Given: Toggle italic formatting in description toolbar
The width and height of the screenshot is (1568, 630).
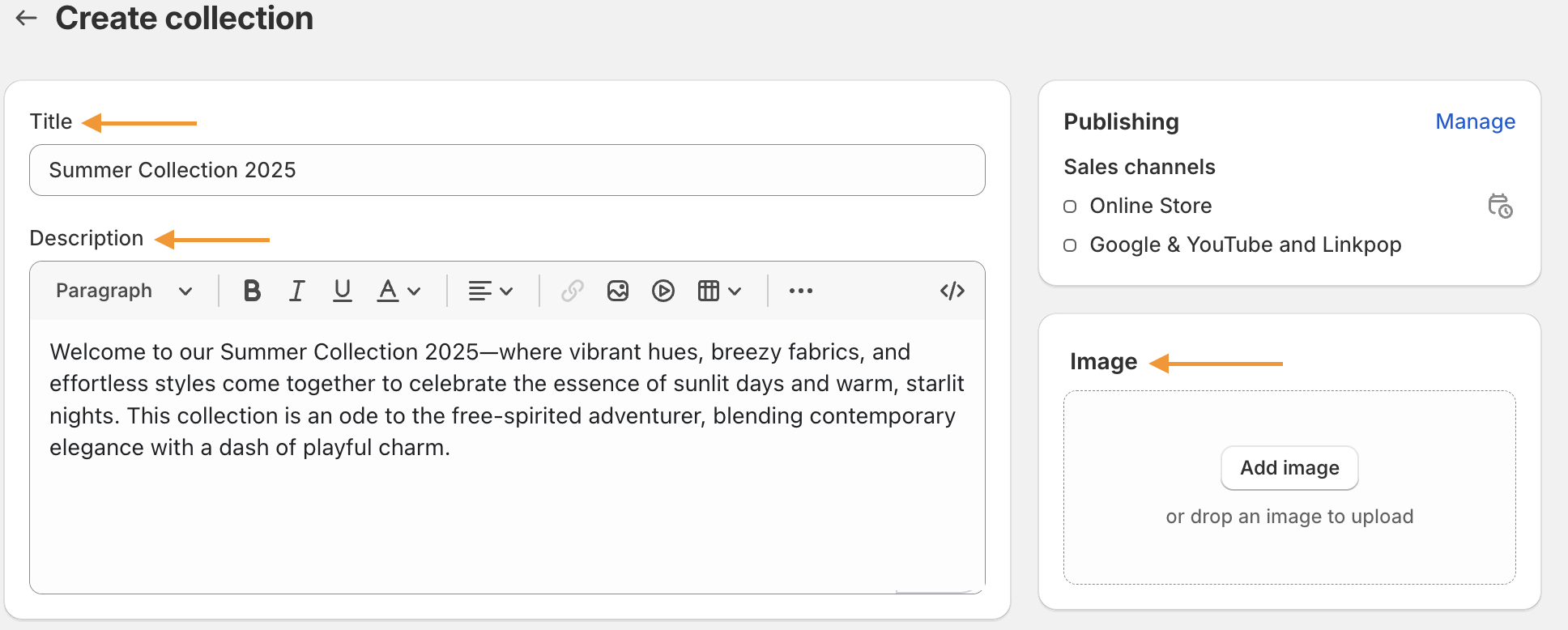Looking at the screenshot, I should point(297,291).
